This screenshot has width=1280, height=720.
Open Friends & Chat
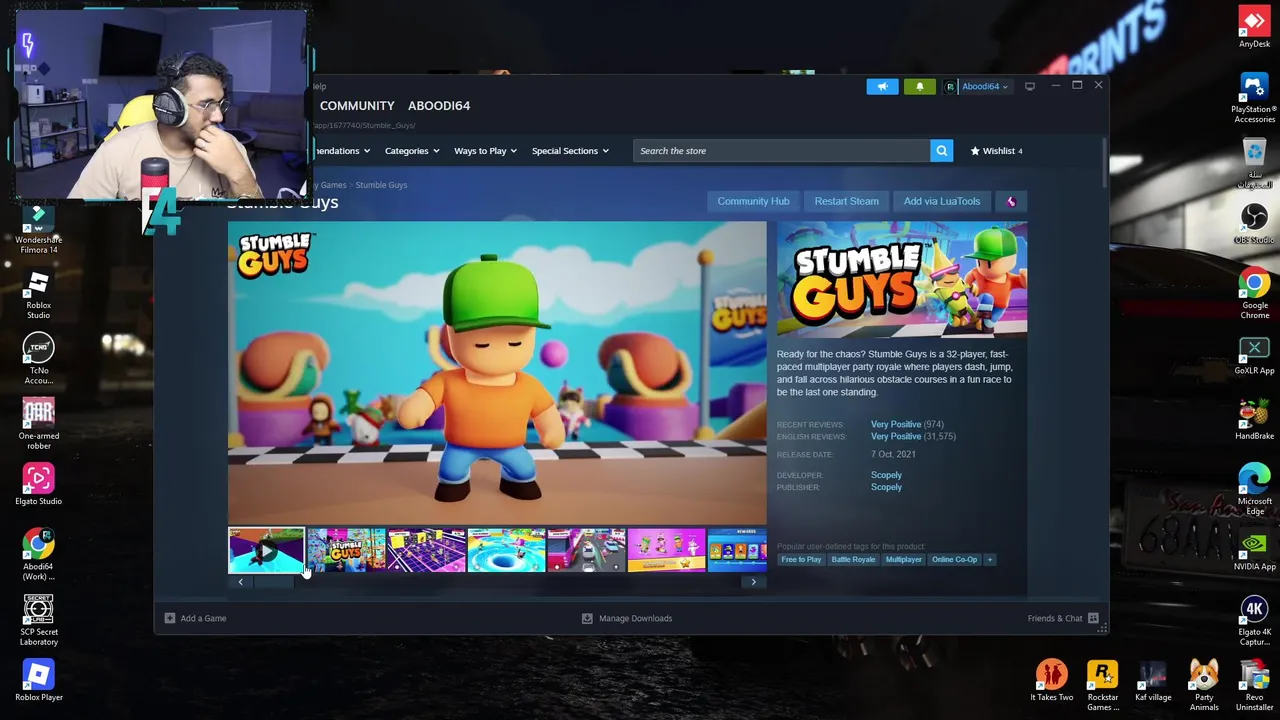click(x=1063, y=618)
